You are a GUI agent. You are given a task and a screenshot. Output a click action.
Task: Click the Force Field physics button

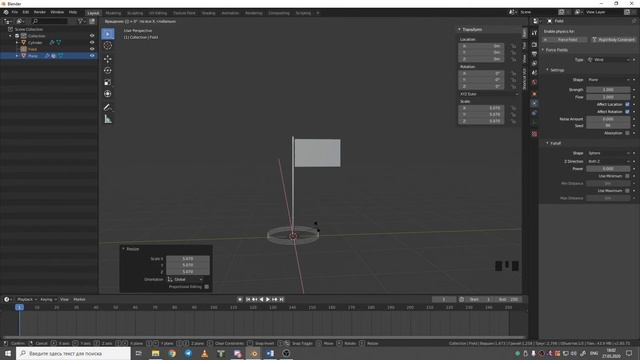(x=565, y=40)
